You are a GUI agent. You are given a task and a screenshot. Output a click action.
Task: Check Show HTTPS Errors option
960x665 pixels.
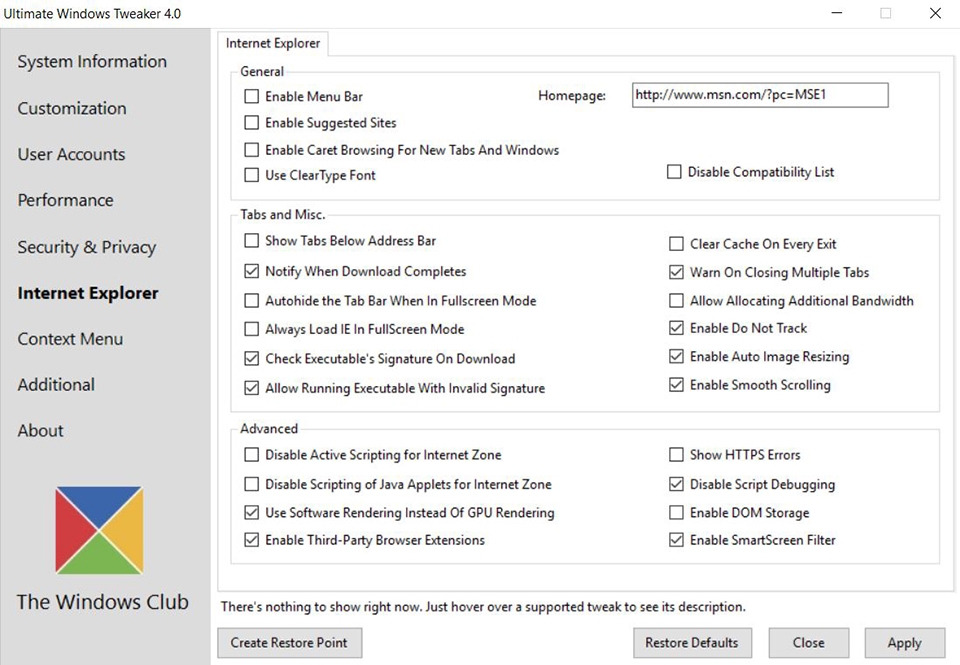tap(676, 455)
